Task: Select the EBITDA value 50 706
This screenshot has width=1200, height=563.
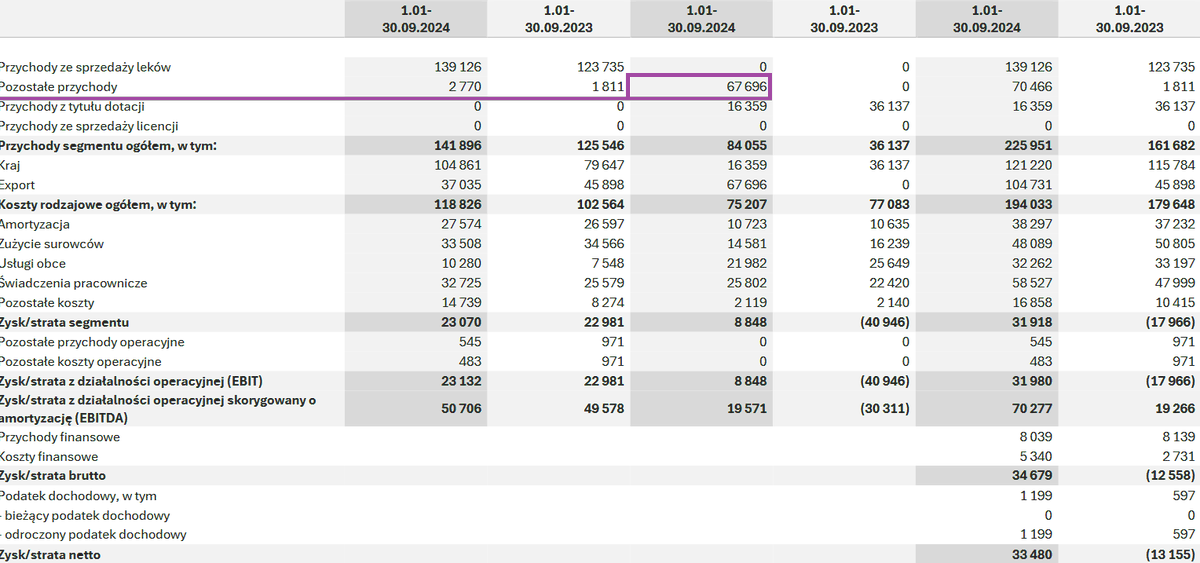Action: [x=462, y=409]
